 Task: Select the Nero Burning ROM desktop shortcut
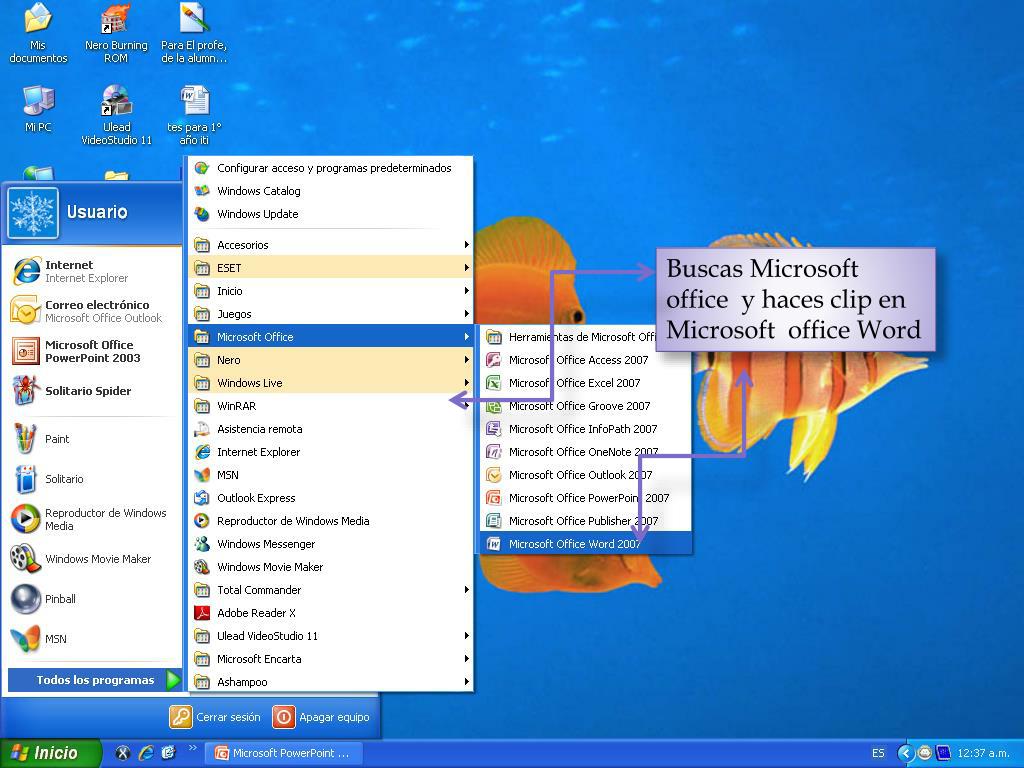click(x=116, y=33)
